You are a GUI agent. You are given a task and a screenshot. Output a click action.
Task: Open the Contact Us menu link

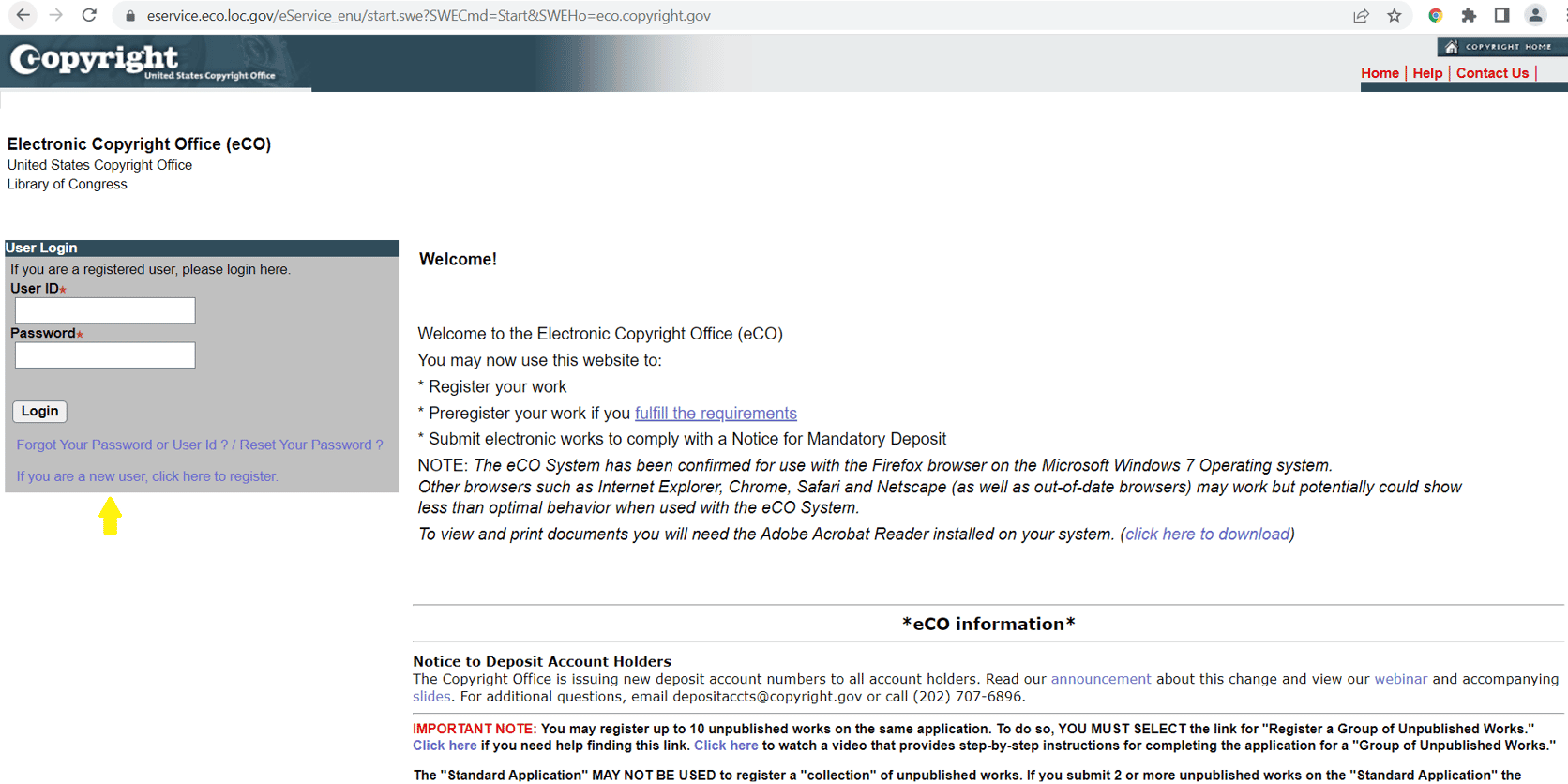pyautogui.click(x=1492, y=73)
